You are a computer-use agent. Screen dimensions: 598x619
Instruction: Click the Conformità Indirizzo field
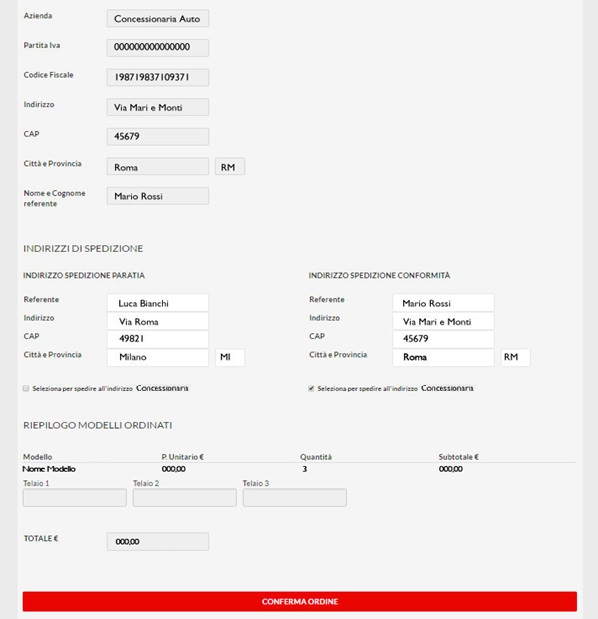click(x=443, y=321)
